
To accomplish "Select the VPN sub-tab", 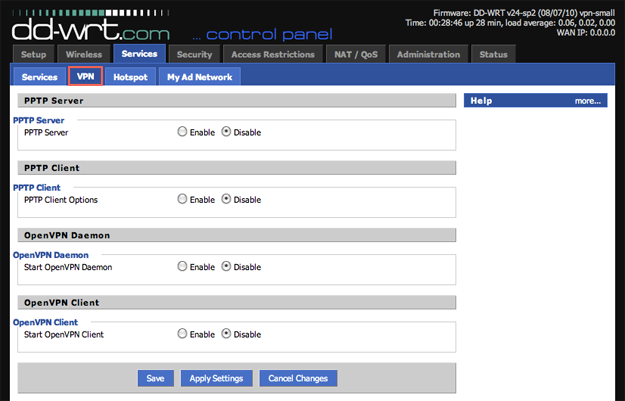I will (x=86, y=76).
